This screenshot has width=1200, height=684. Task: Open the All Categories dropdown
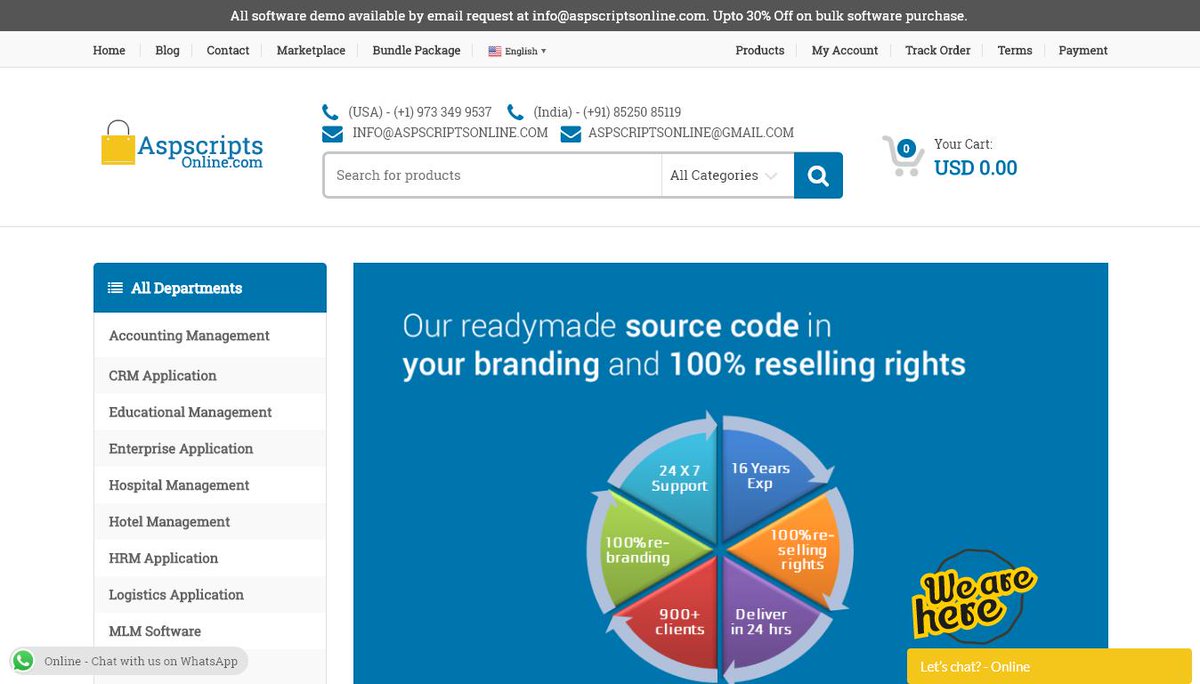coord(724,175)
